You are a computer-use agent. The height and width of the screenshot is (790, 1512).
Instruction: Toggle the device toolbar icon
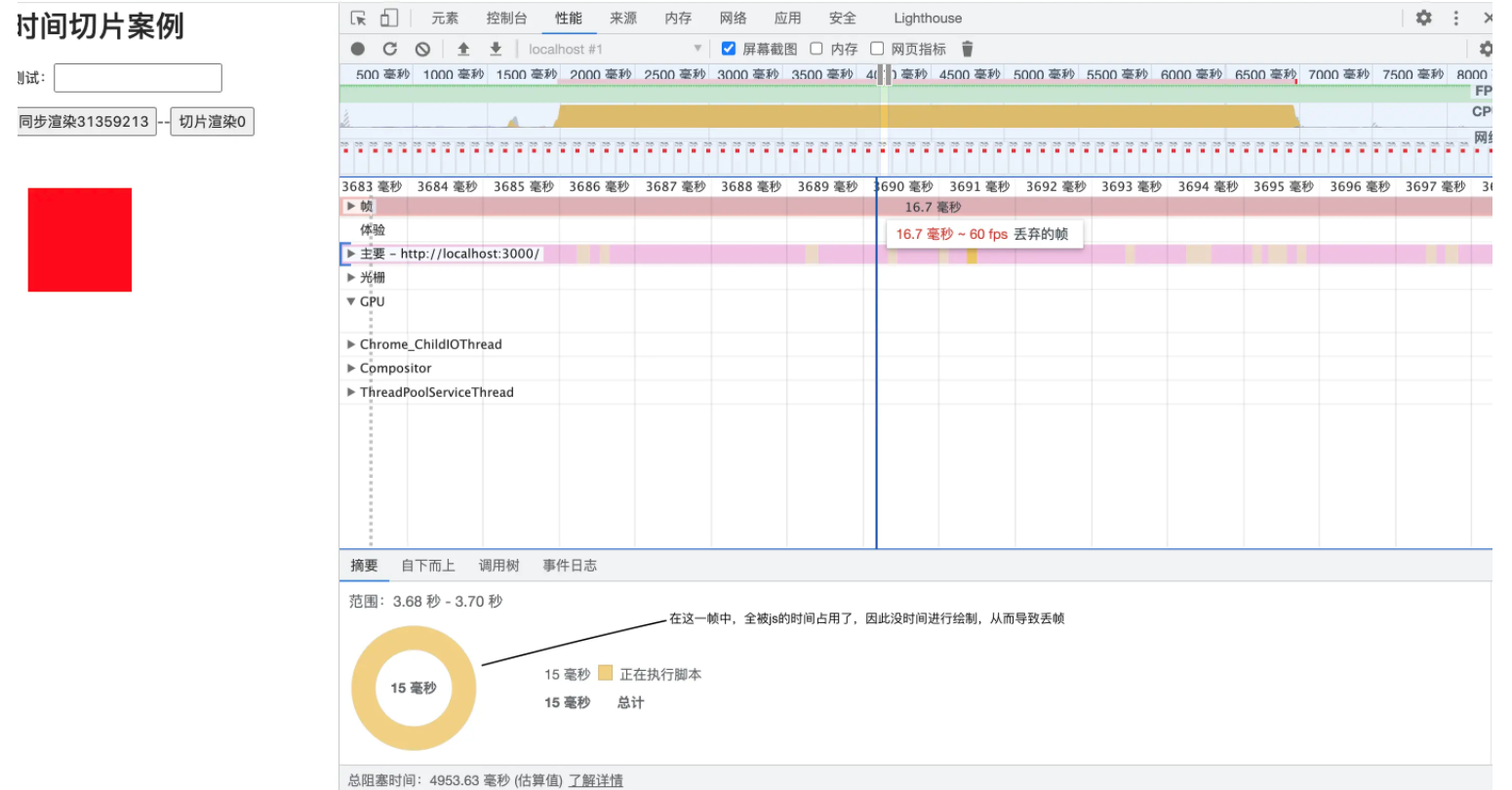(388, 18)
